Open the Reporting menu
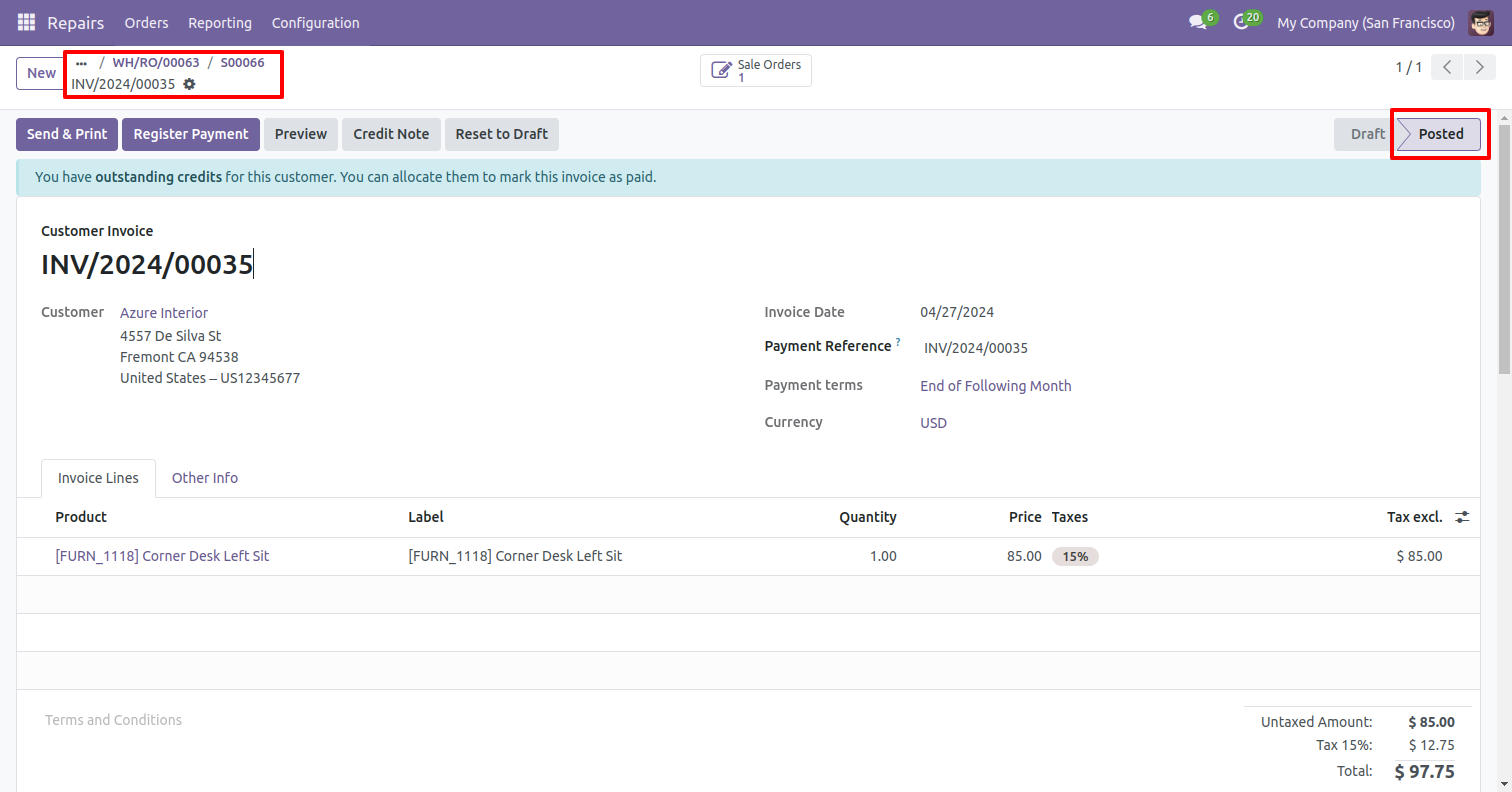The image size is (1512, 792). click(x=220, y=22)
